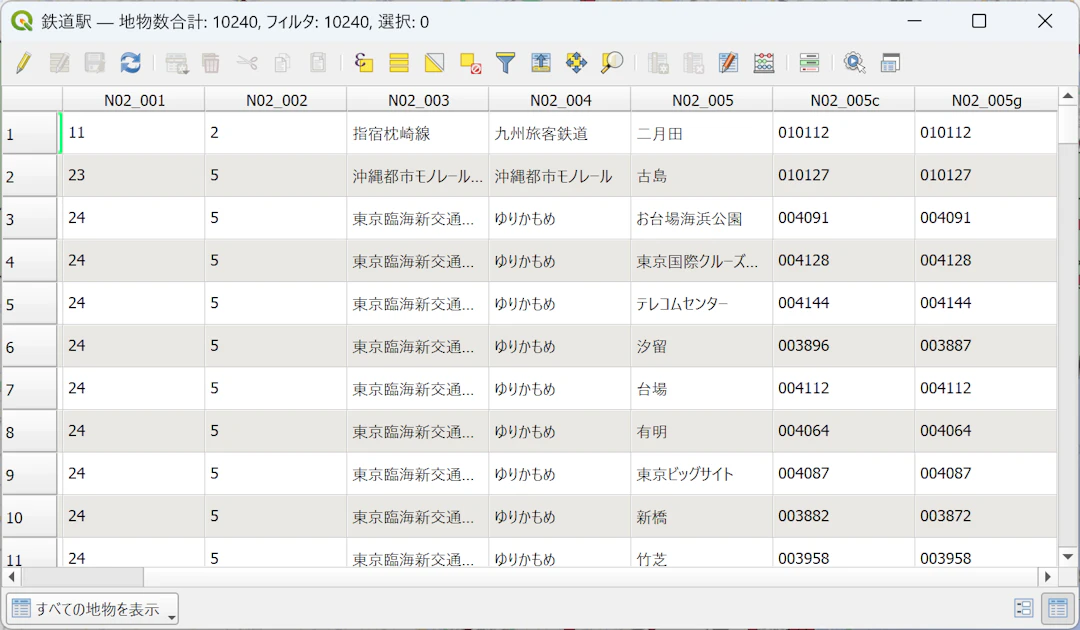Click the cell 二月田
1080x630 pixels.
coord(701,133)
